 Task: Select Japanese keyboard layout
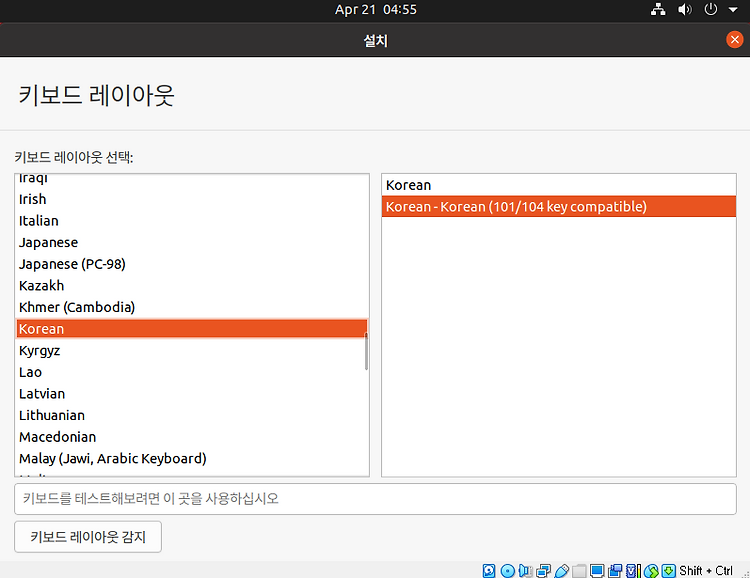point(192,242)
